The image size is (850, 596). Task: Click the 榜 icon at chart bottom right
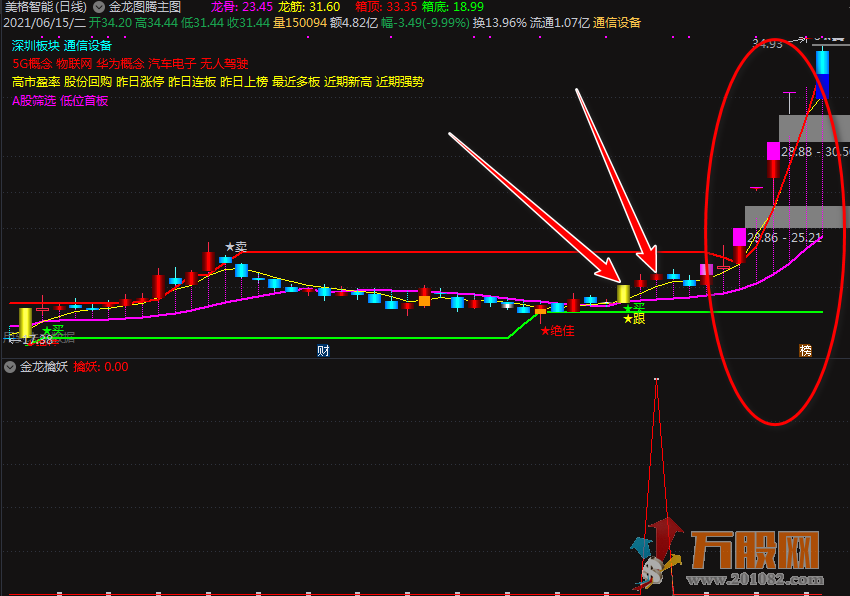pyautogui.click(x=805, y=350)
